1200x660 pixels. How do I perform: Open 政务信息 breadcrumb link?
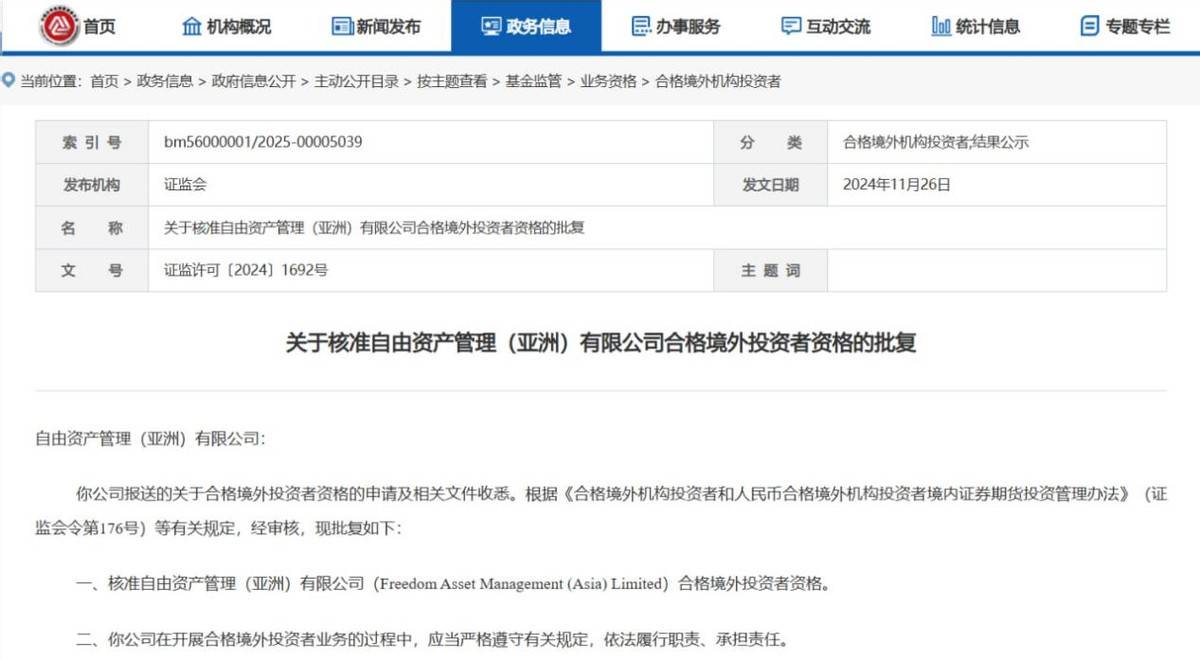(165, 81)
